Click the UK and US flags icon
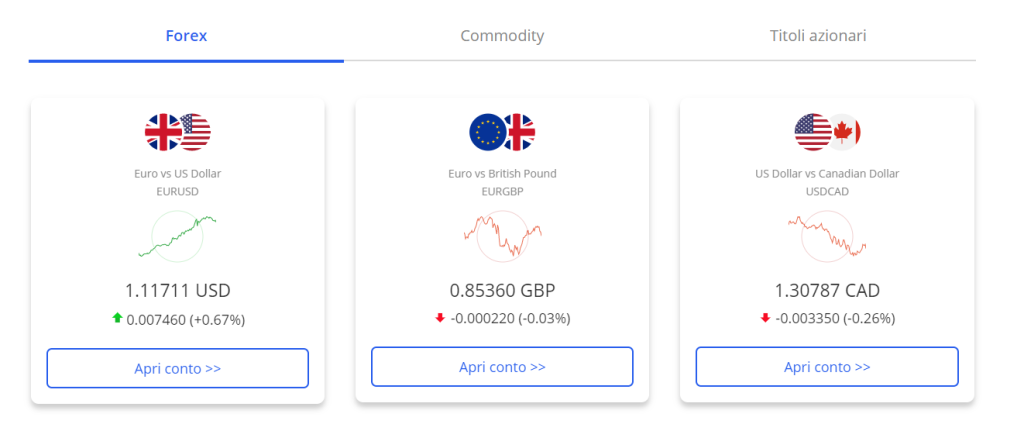 178,133
